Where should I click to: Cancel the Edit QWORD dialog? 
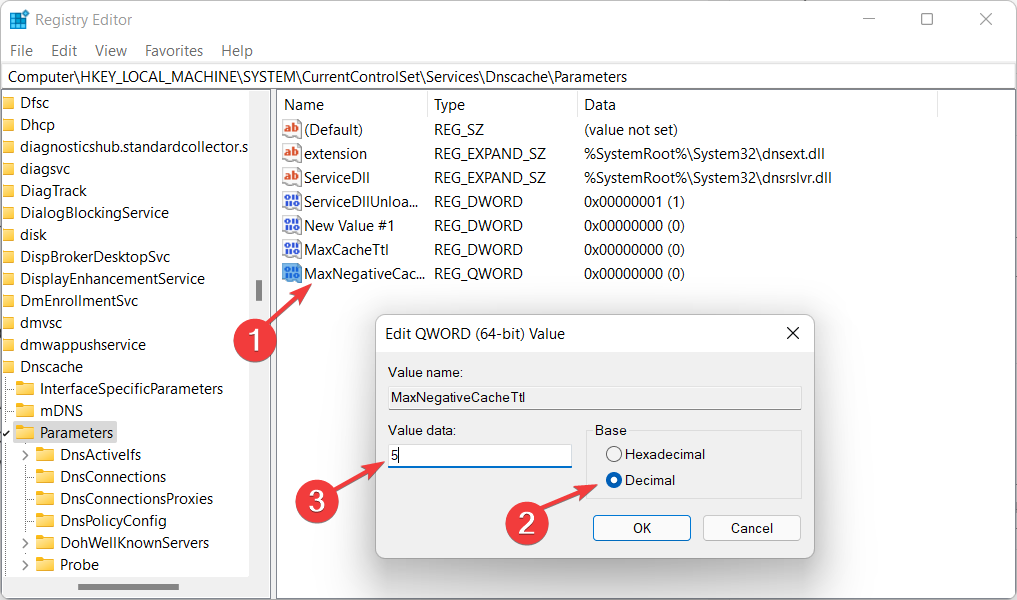pyautogui.click(x=751, y=528)
